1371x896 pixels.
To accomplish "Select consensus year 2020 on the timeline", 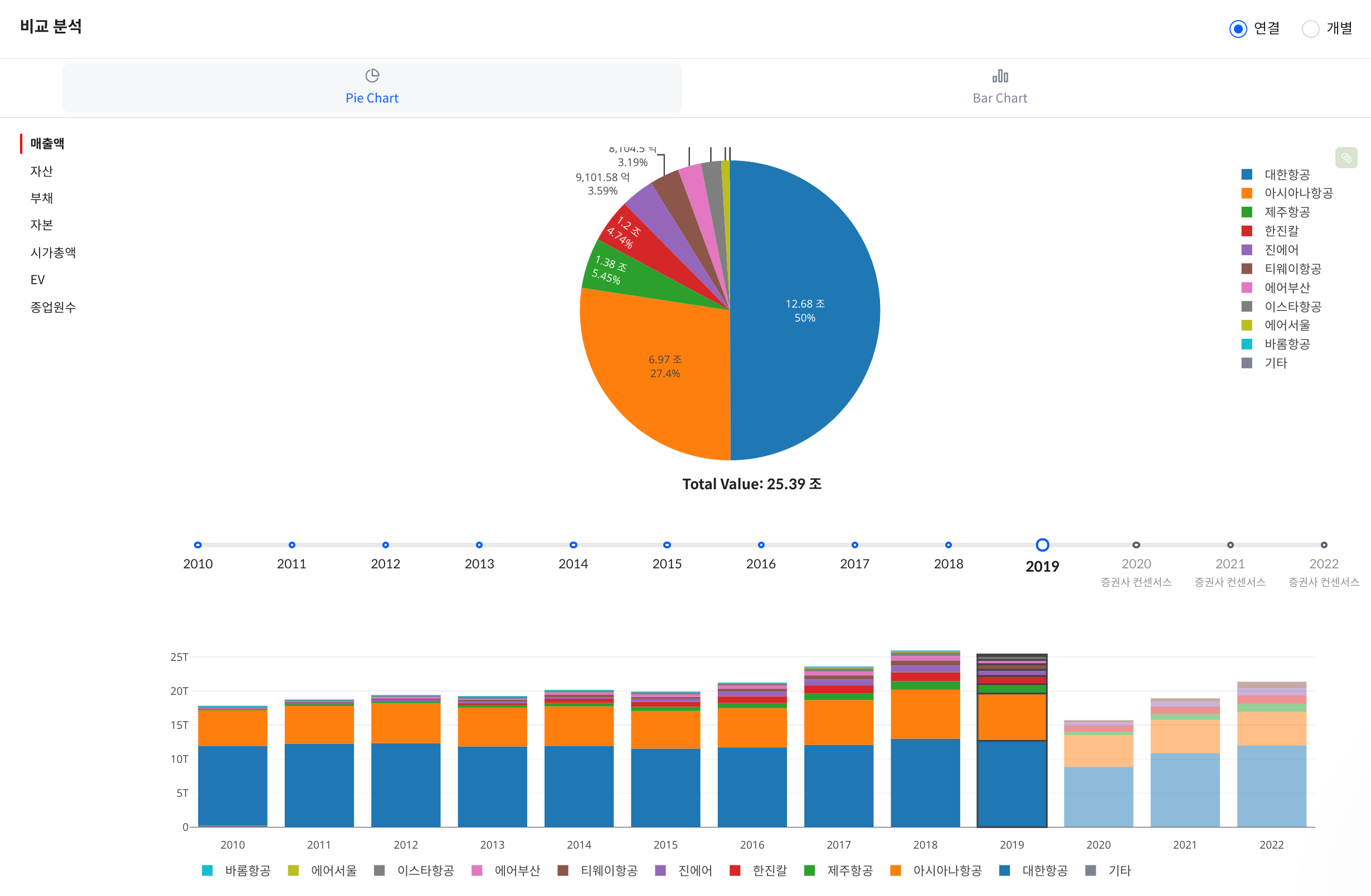I will tap(1136, 545).
